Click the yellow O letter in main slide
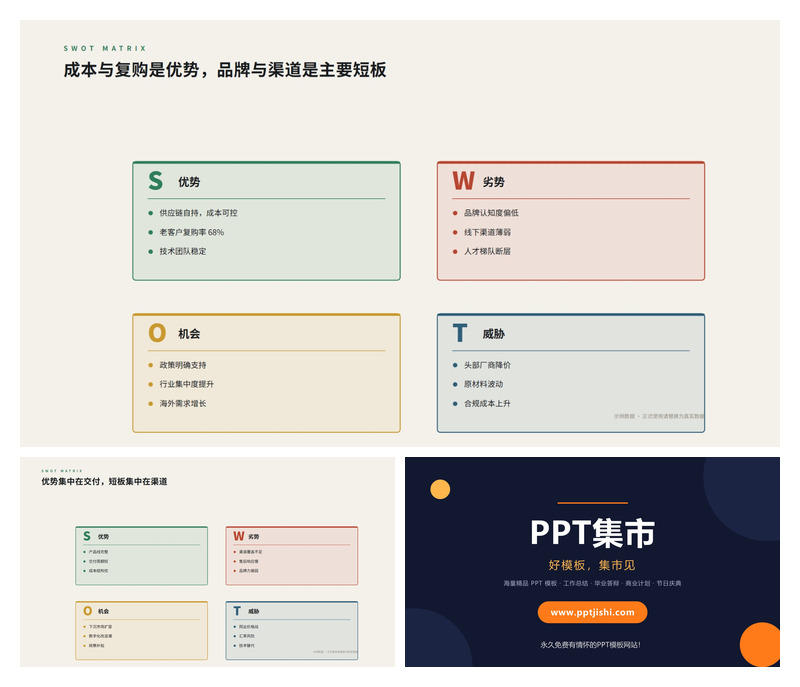 pos(157,333)
